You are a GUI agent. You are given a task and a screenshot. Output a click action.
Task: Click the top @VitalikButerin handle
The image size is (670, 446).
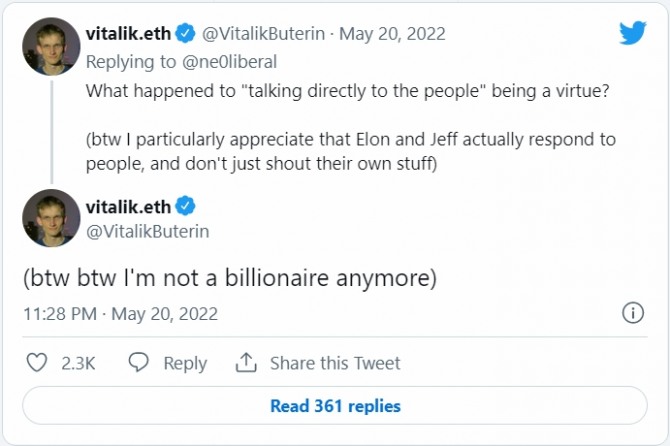tap(265, 34)
